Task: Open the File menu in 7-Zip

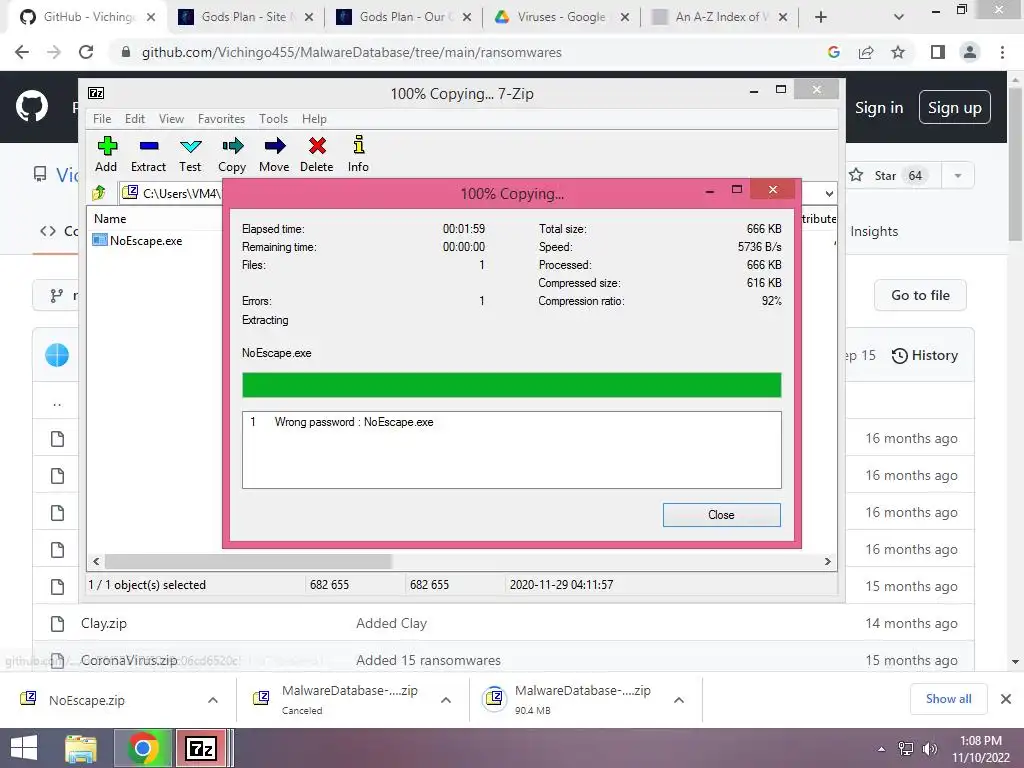Action: [102, 119]
